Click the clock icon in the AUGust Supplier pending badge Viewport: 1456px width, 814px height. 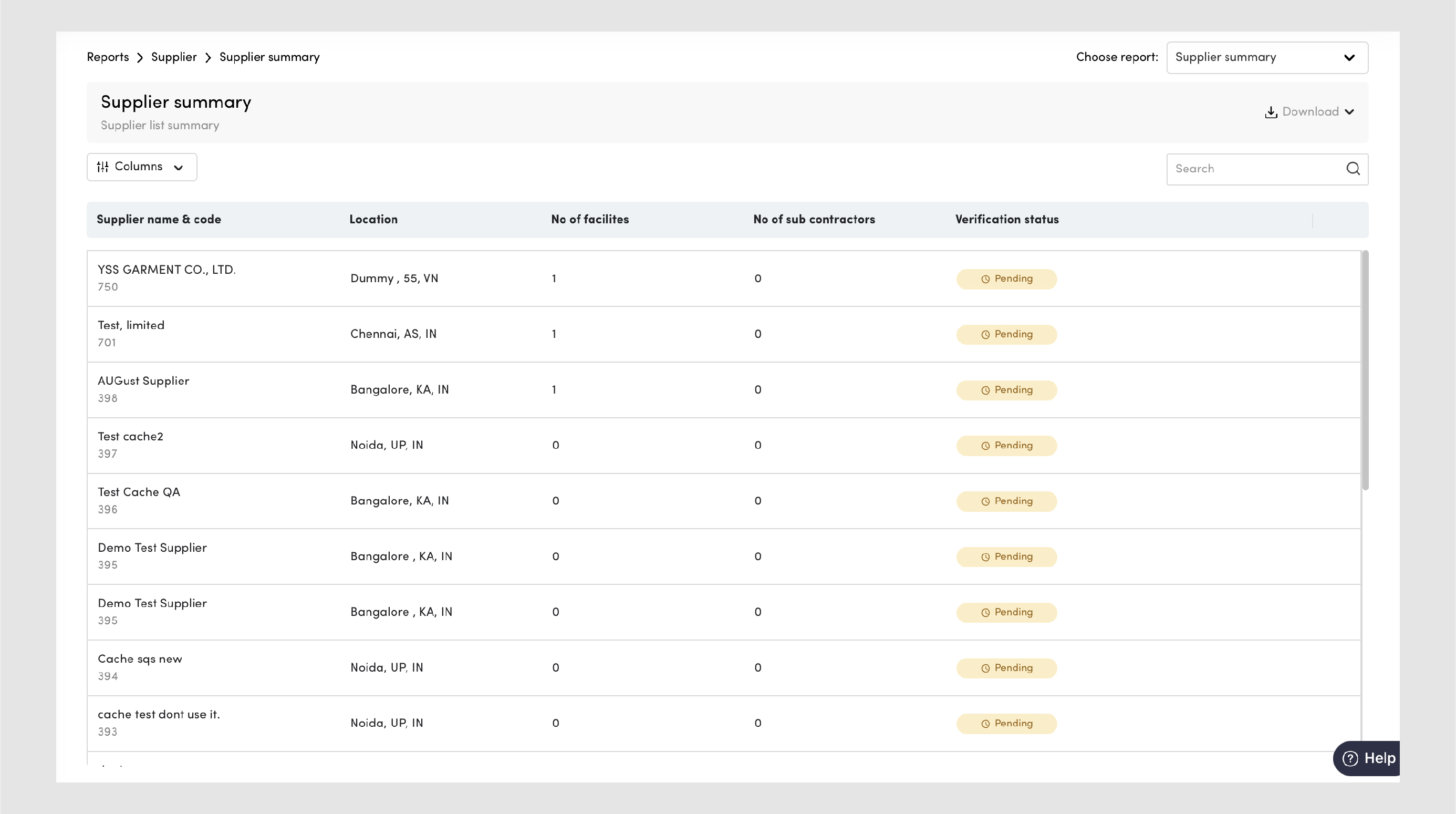click(x=985, y=390)
